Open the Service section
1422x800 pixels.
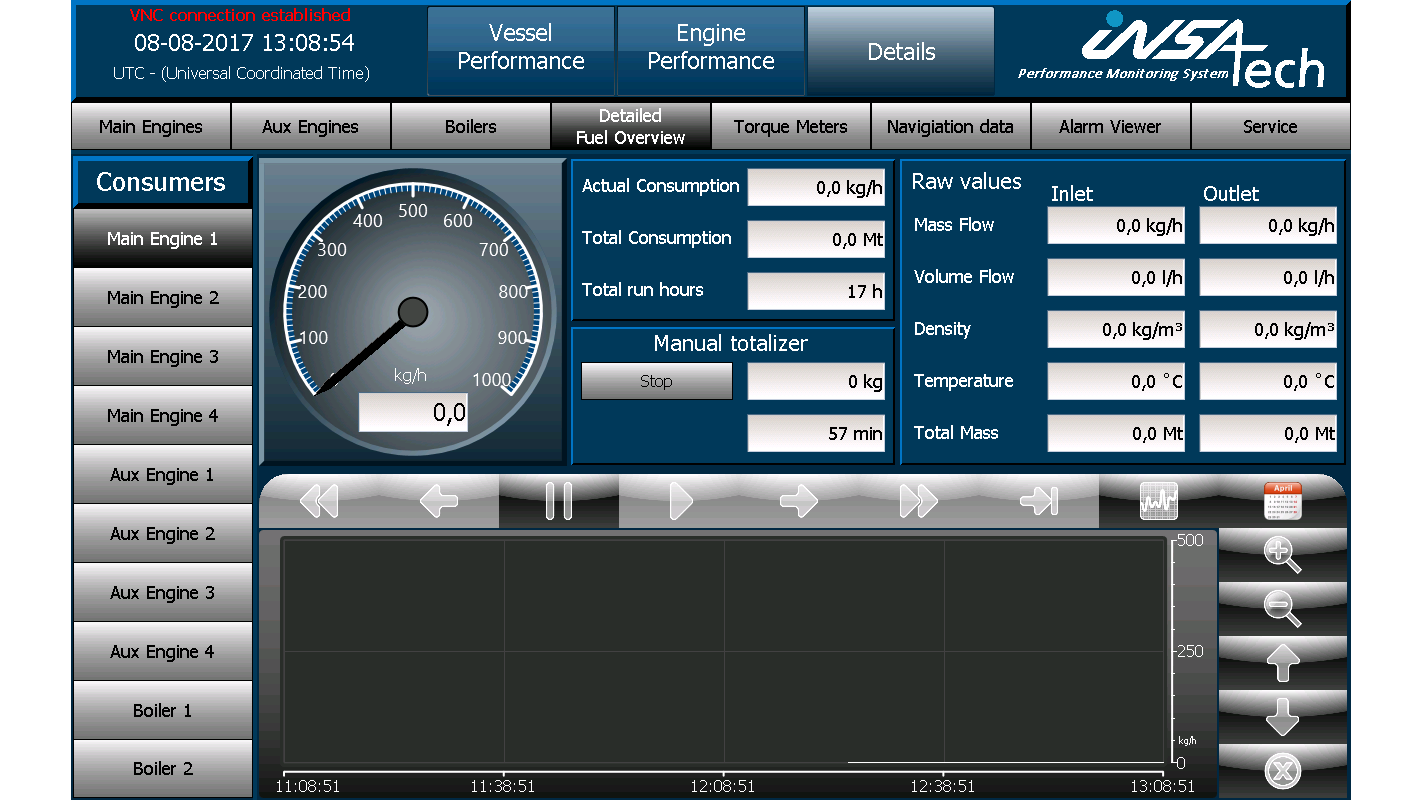coord(1270,126)
